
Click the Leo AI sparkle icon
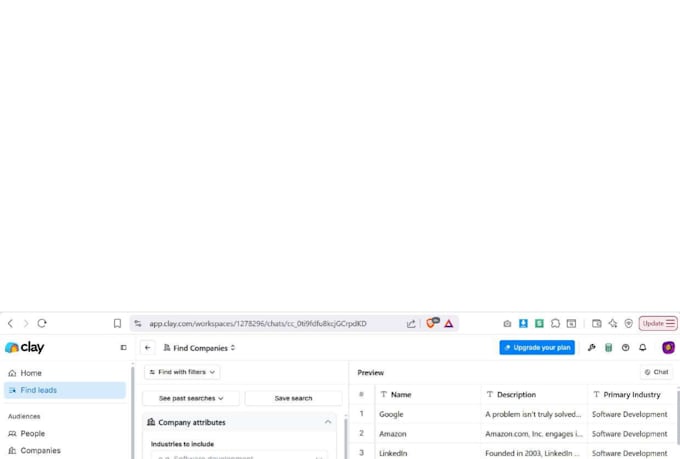coord(613,323)
